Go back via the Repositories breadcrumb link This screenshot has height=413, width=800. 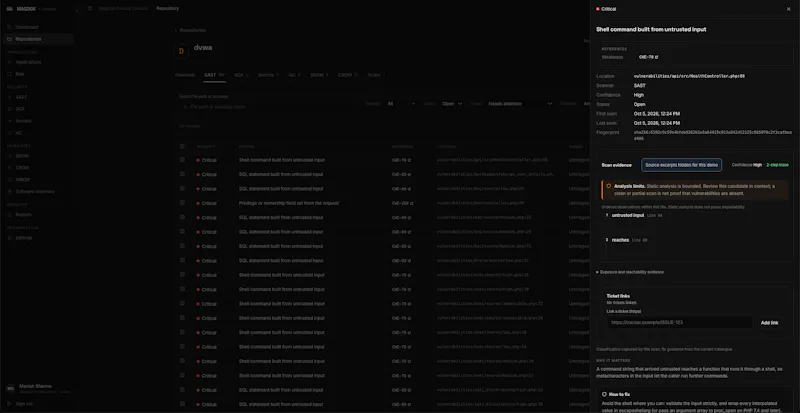[x=191, y=30]
